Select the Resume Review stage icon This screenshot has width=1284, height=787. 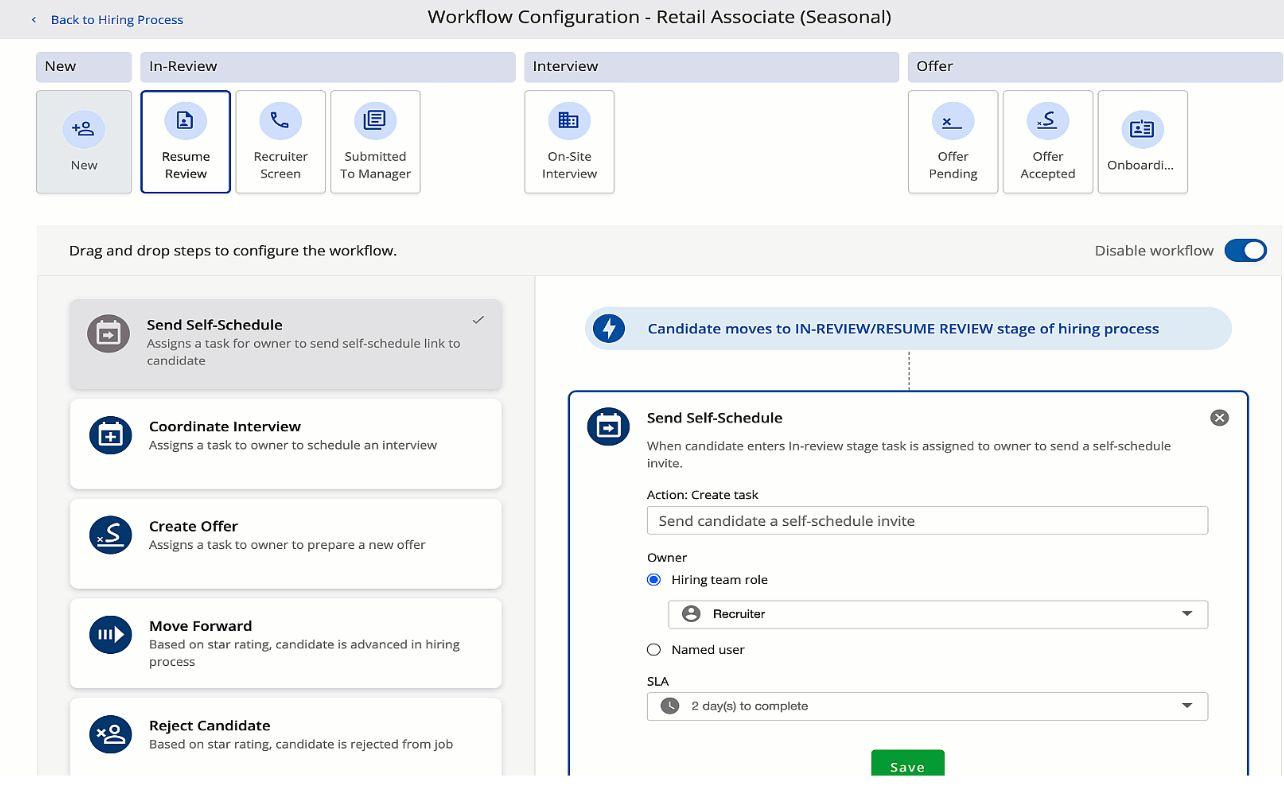tap(185, 121)
